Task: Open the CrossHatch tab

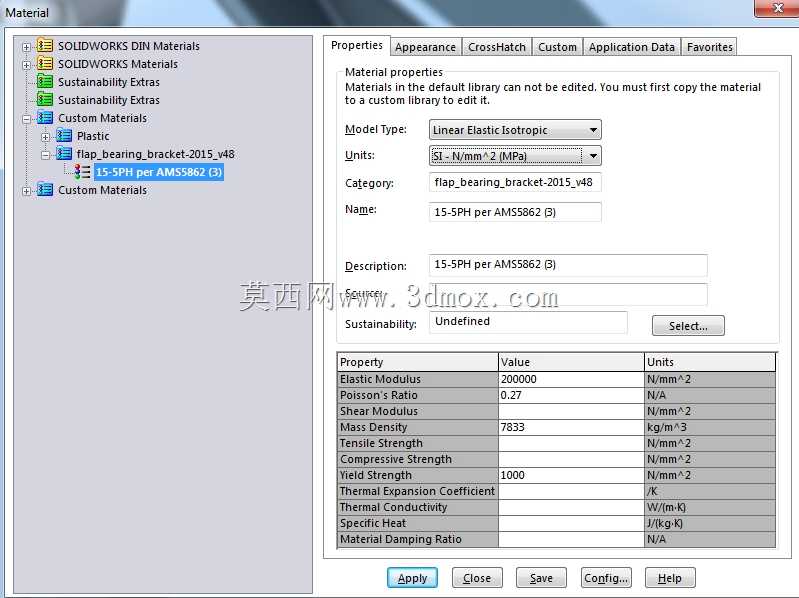Action: coord(497,47)
